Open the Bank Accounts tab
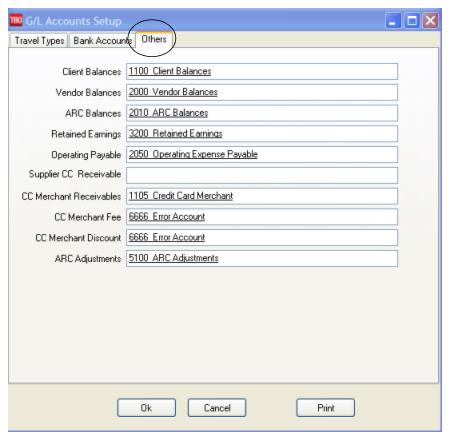This screenshot has height=440, width=450. [102, 41]
